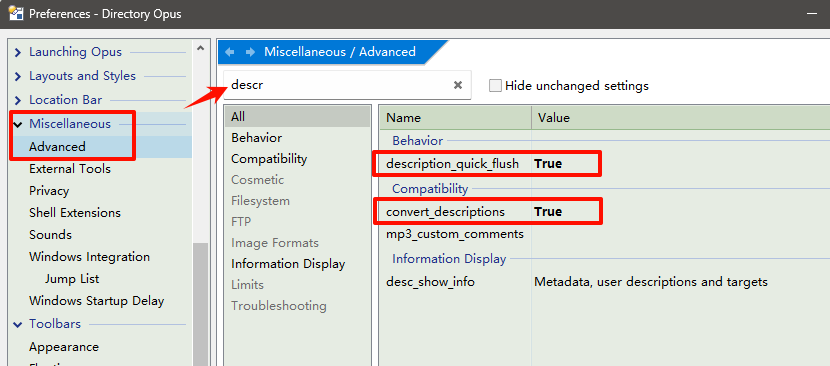
Task: Open the Jump List page
Action: 72,279
